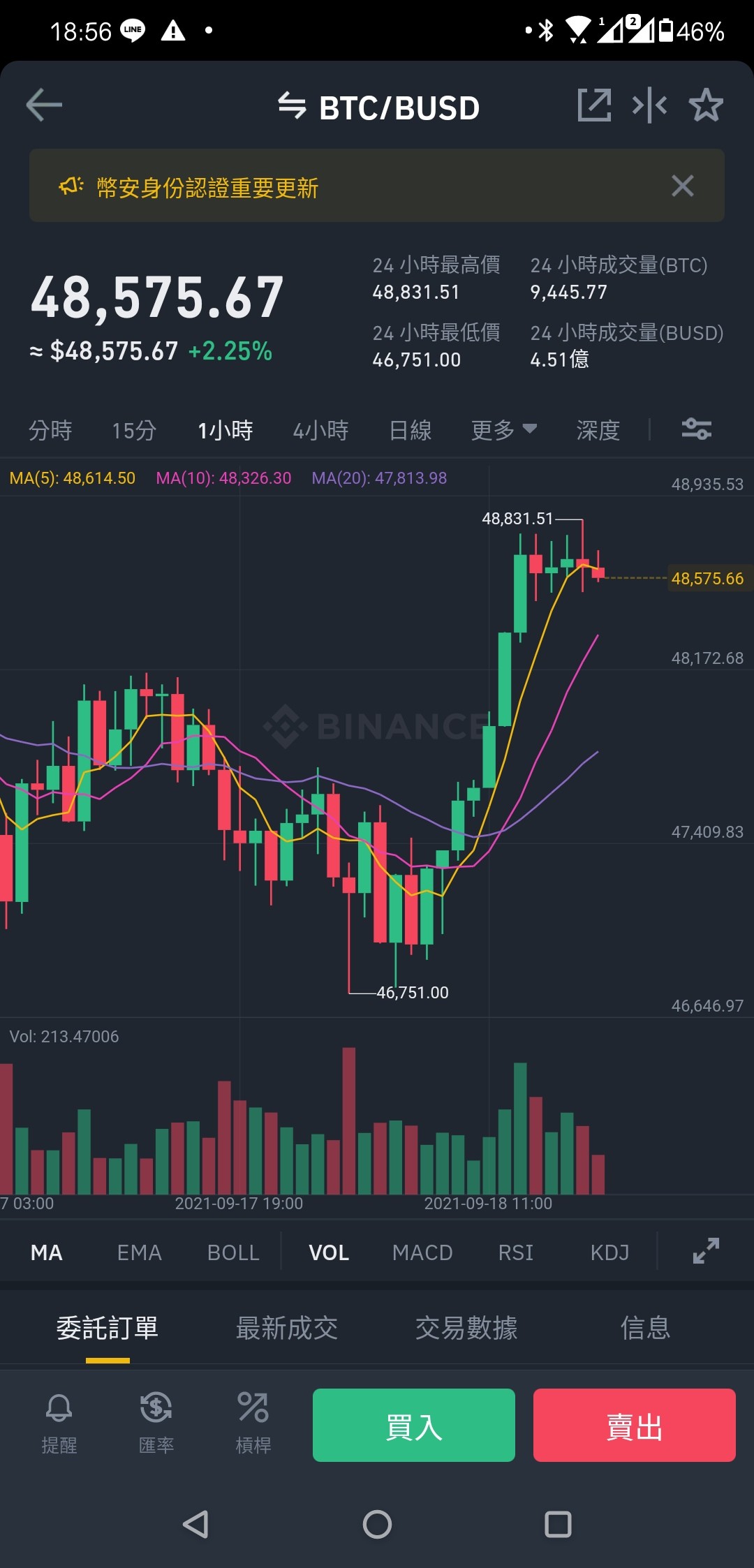The width and height of the screenshot is (754, 1568).
Task: Toggle the MA indicator on chart
Action: click(47, 1252)
